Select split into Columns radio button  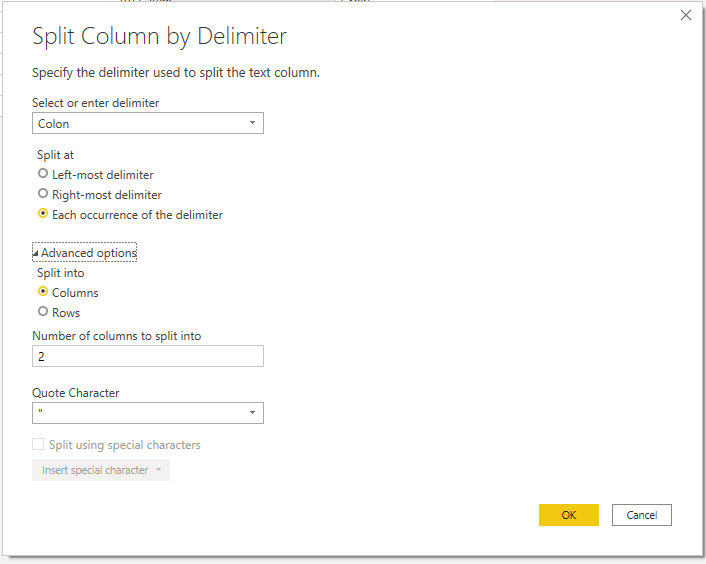pos(43,292)
